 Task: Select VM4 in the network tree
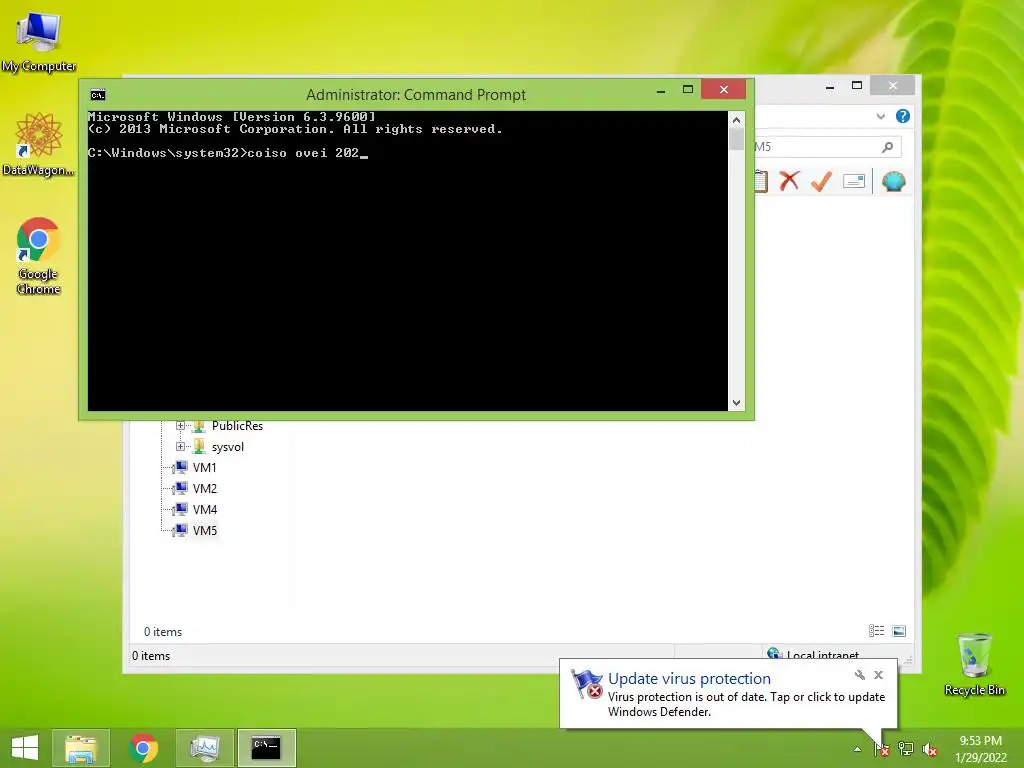[204, 509]
